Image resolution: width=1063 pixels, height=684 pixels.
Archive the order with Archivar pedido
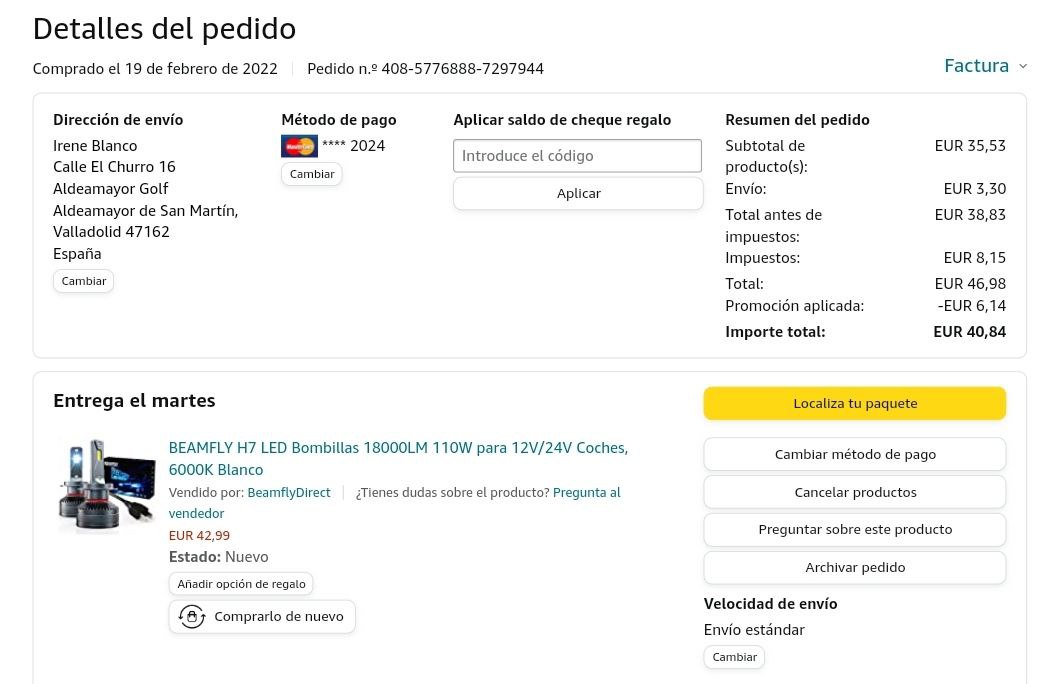[x=854, y=567]
